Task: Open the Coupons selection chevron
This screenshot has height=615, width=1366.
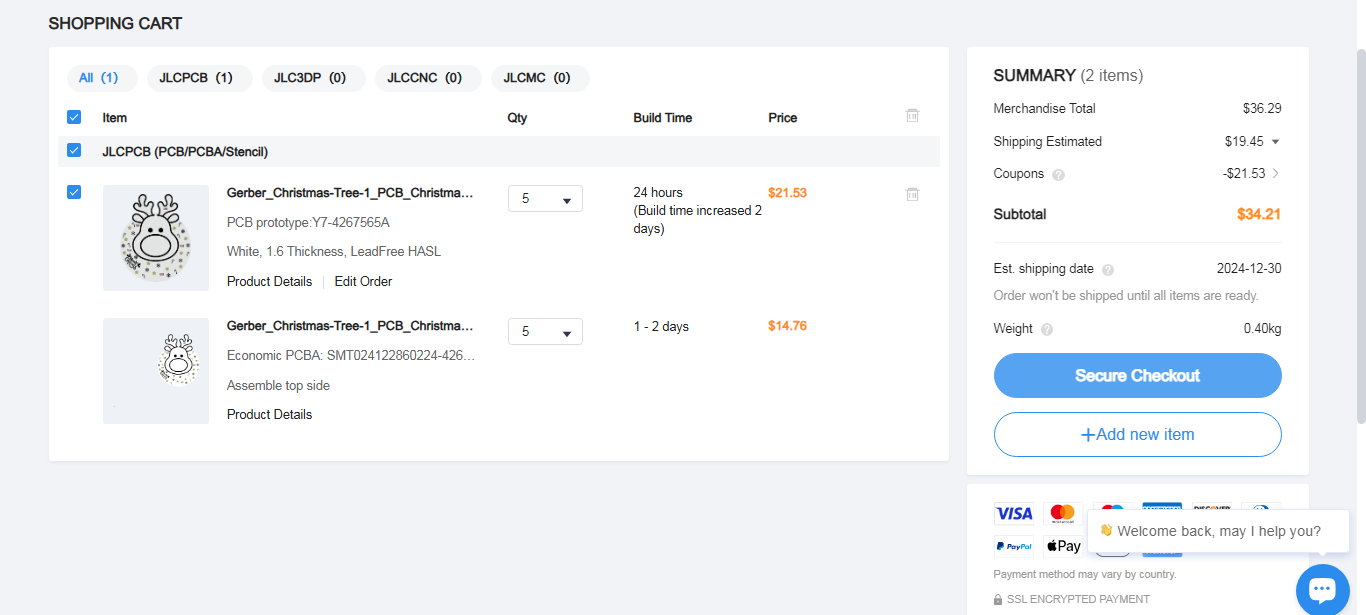Action: (x=1276, y=174)
